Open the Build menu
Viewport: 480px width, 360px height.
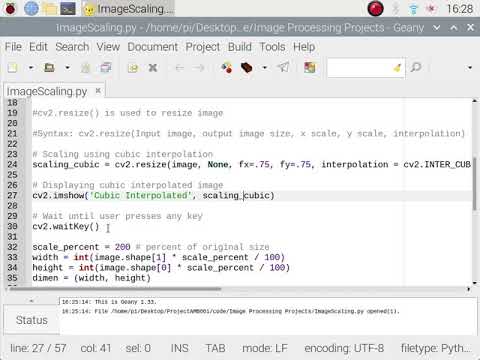240,47
